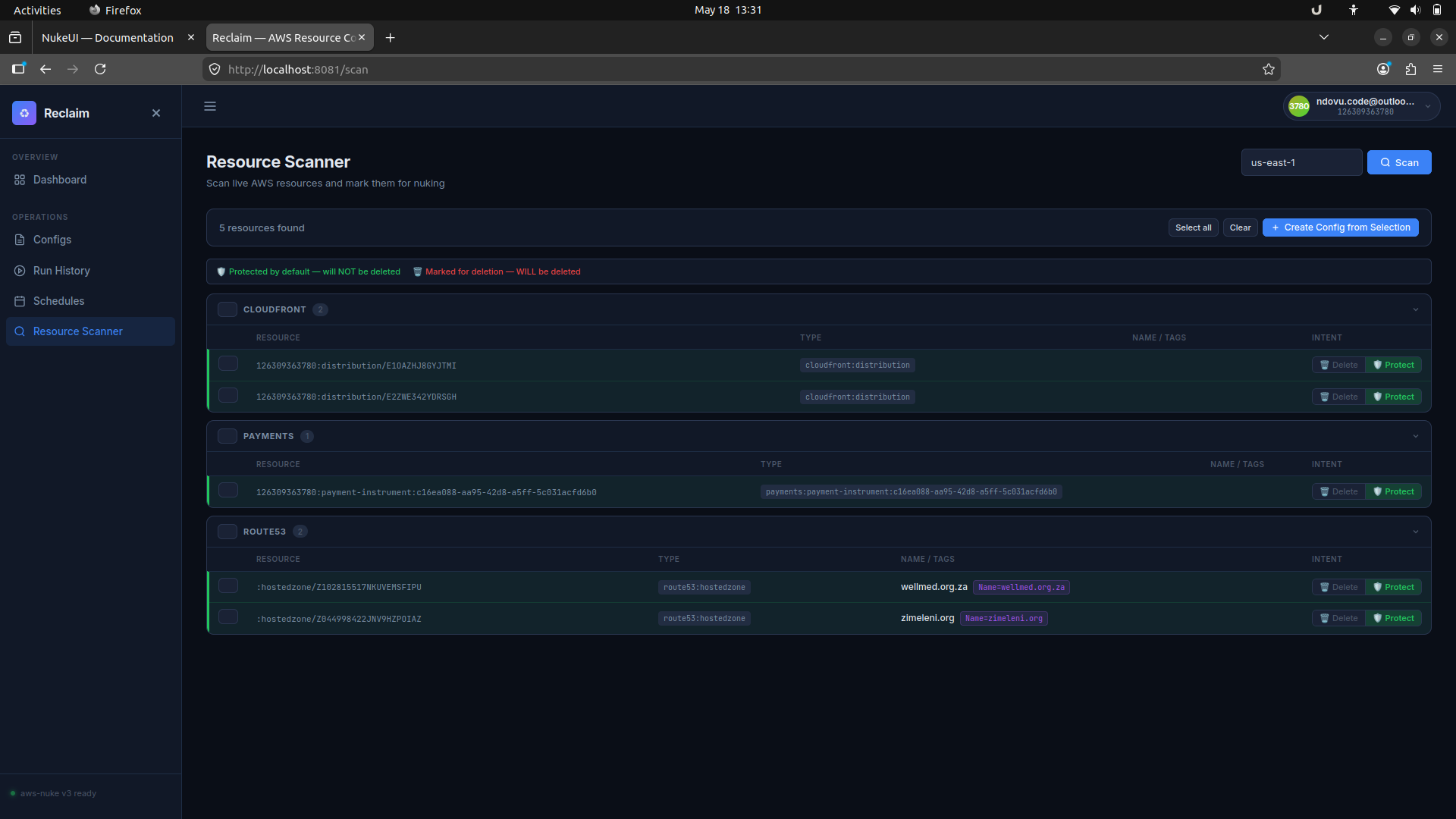The width and height of the screenshot is (1456, 819).
Task: Check distribution E10AZHJ8GYJTMI row checkbox
Action: tap(228, 364)
